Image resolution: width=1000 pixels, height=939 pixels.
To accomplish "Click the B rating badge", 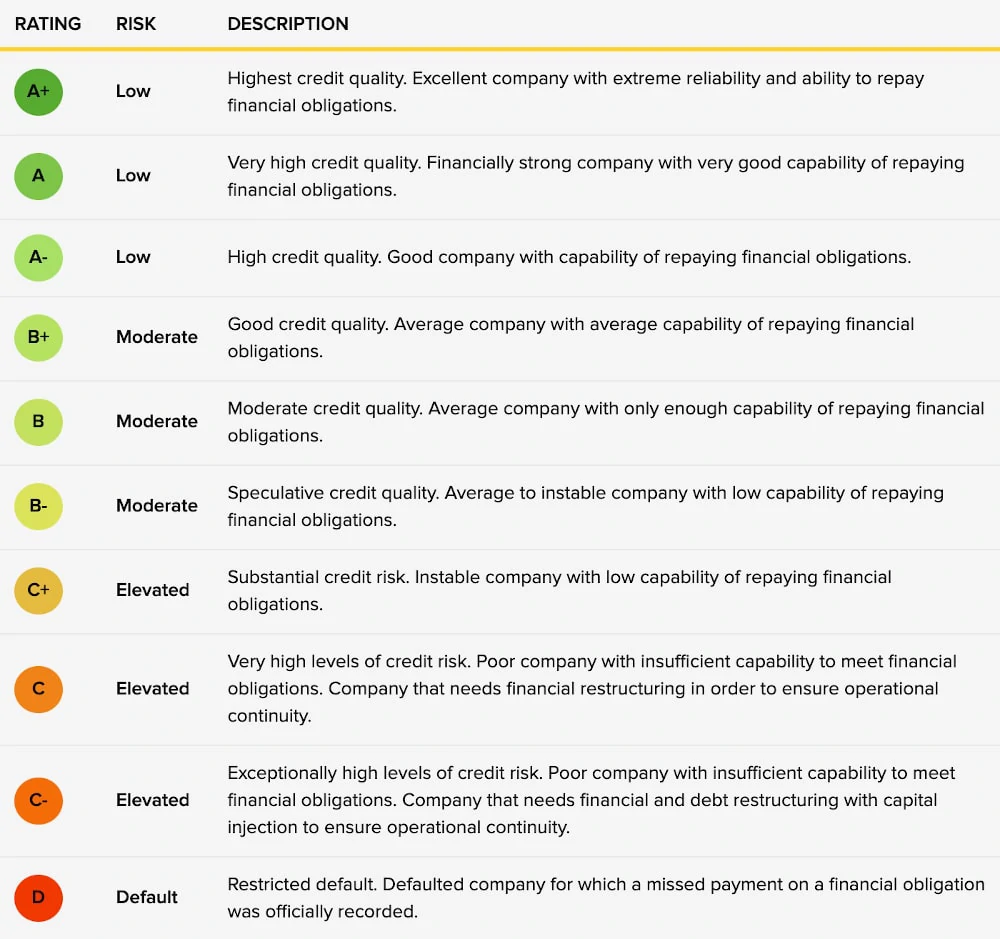I will click(x=38, y=422).
